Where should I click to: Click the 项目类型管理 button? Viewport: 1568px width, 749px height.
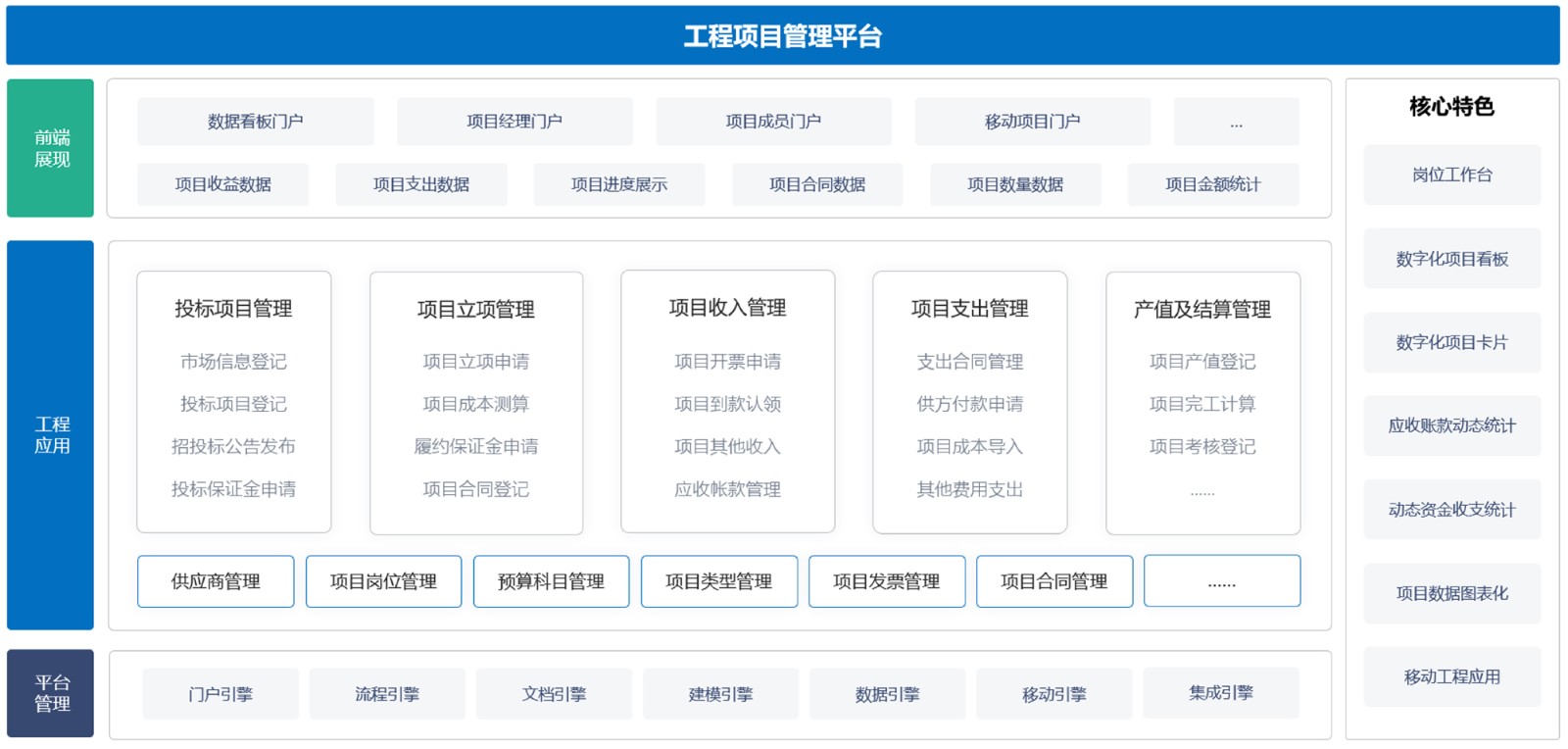(x=718, y=581)
